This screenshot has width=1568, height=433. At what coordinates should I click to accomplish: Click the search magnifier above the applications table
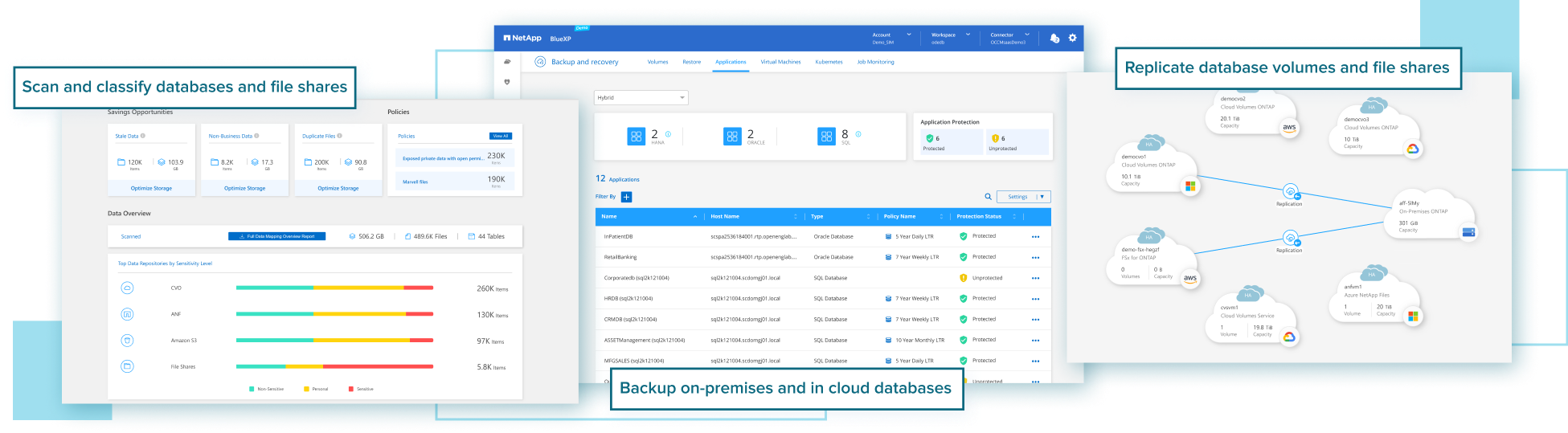(x=988, y=197)
